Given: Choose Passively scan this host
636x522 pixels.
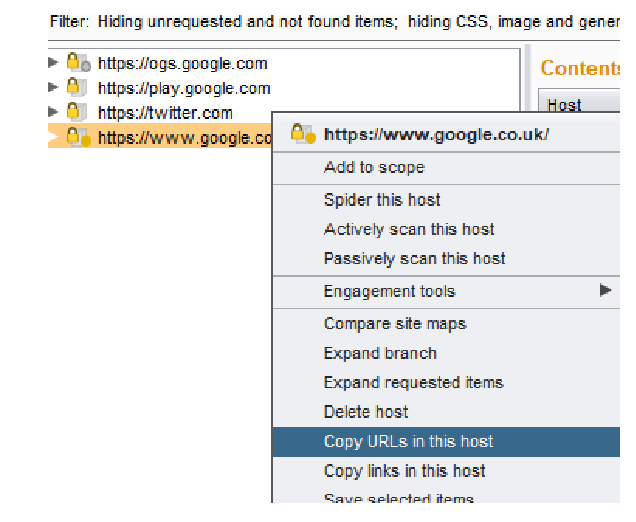Looking at the screenshot, I should pos(414,258).
